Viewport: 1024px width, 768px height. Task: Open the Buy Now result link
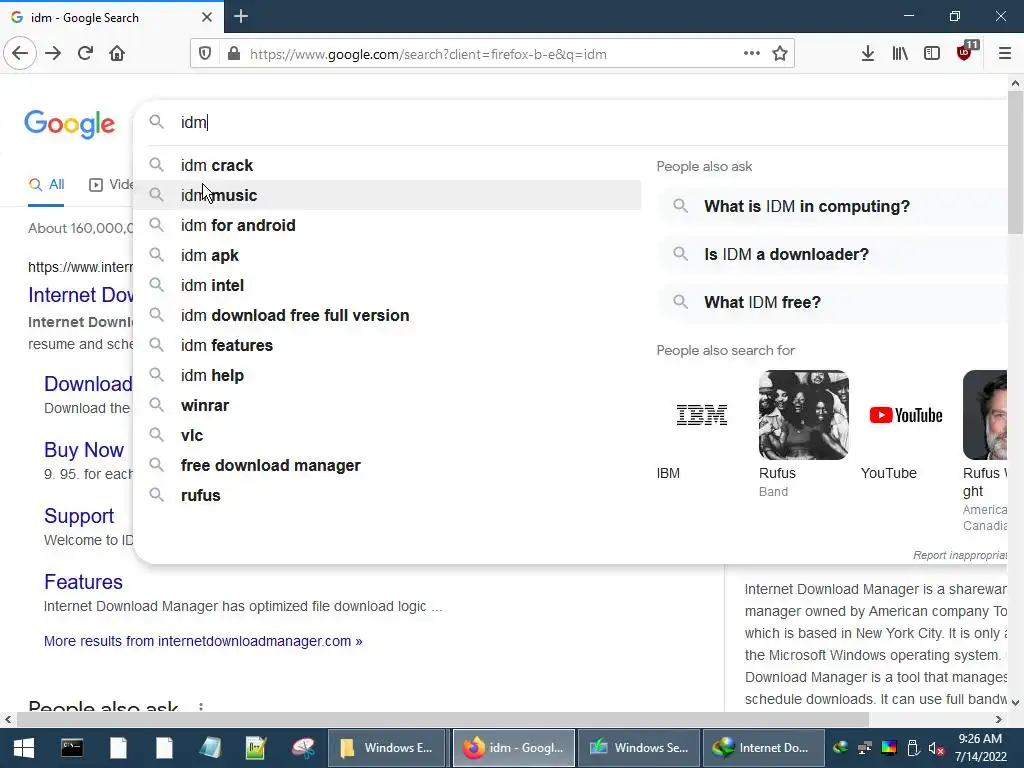coord(84,450)
